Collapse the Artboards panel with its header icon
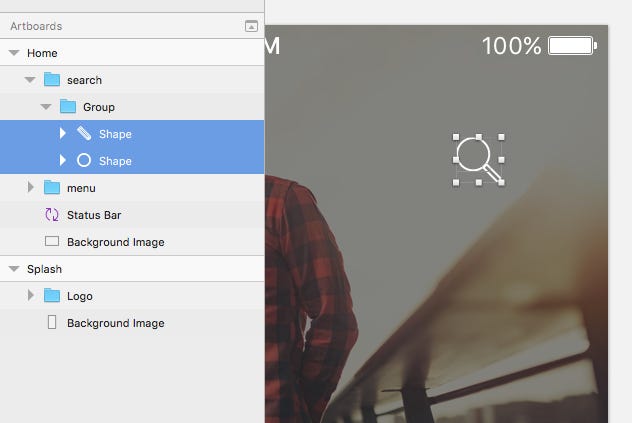 [251, 26]
